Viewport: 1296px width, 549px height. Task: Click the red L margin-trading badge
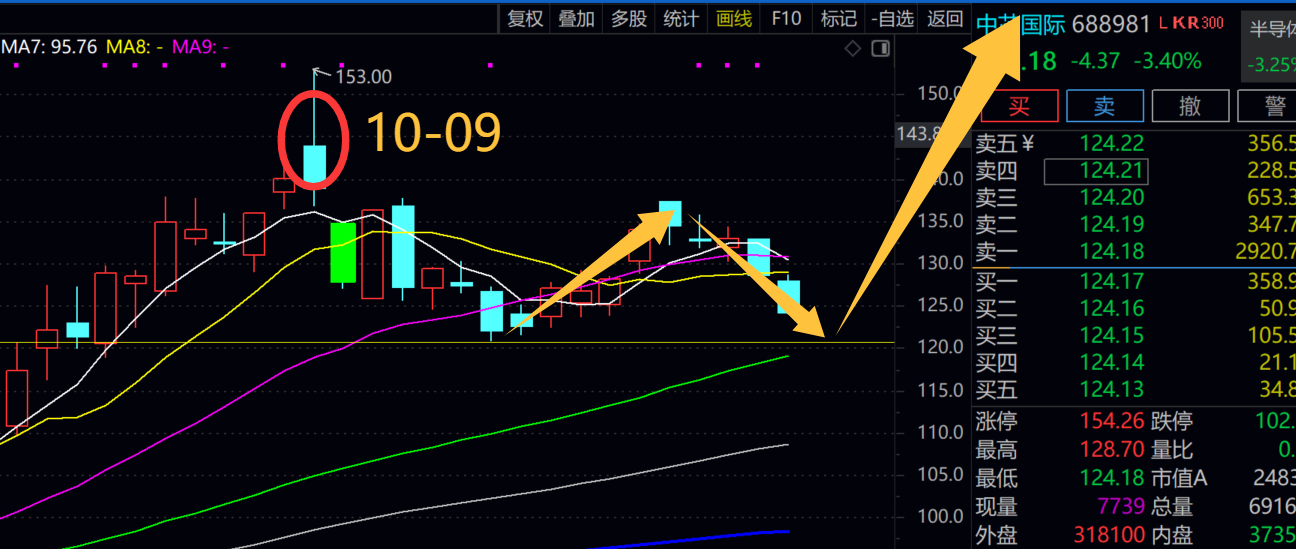coord(1164,23)
